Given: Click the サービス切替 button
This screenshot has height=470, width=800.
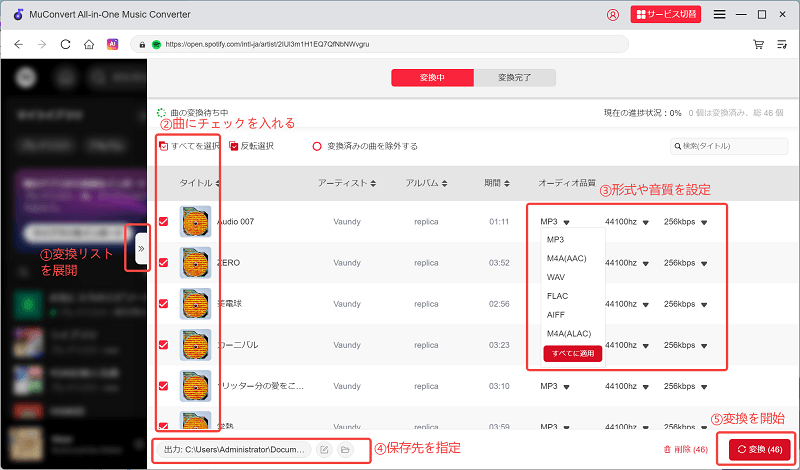Looking at the screenshot, I should [666, 14].
